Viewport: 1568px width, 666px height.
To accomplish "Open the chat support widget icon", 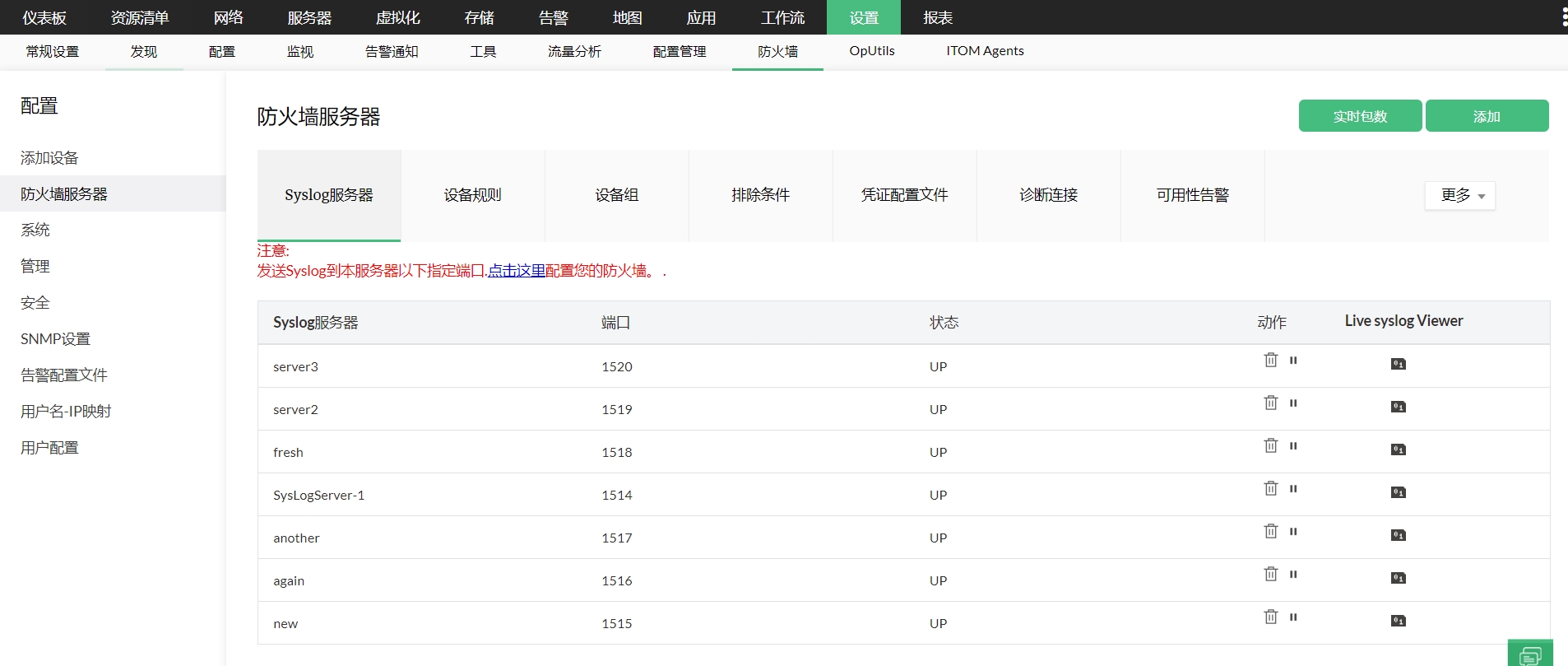I will [x=1530, y=654].
